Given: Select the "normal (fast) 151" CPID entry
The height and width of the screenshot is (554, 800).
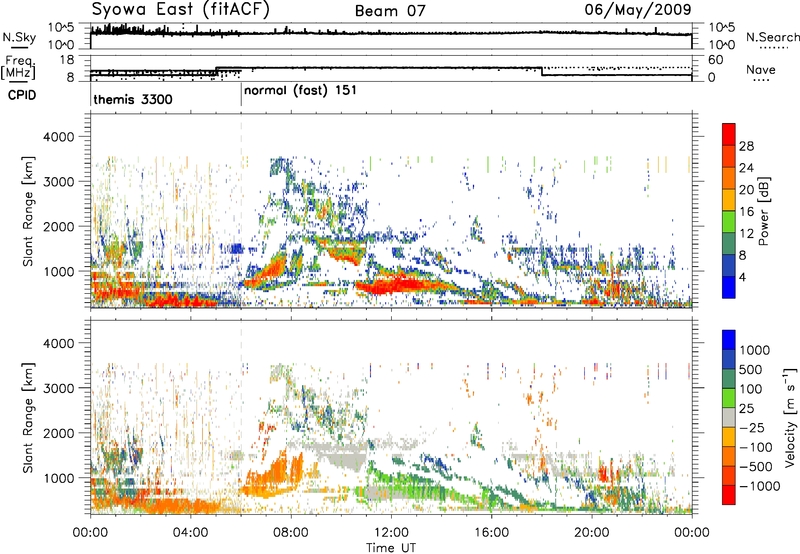Looking at the screenshot, I should pos(300,91).
